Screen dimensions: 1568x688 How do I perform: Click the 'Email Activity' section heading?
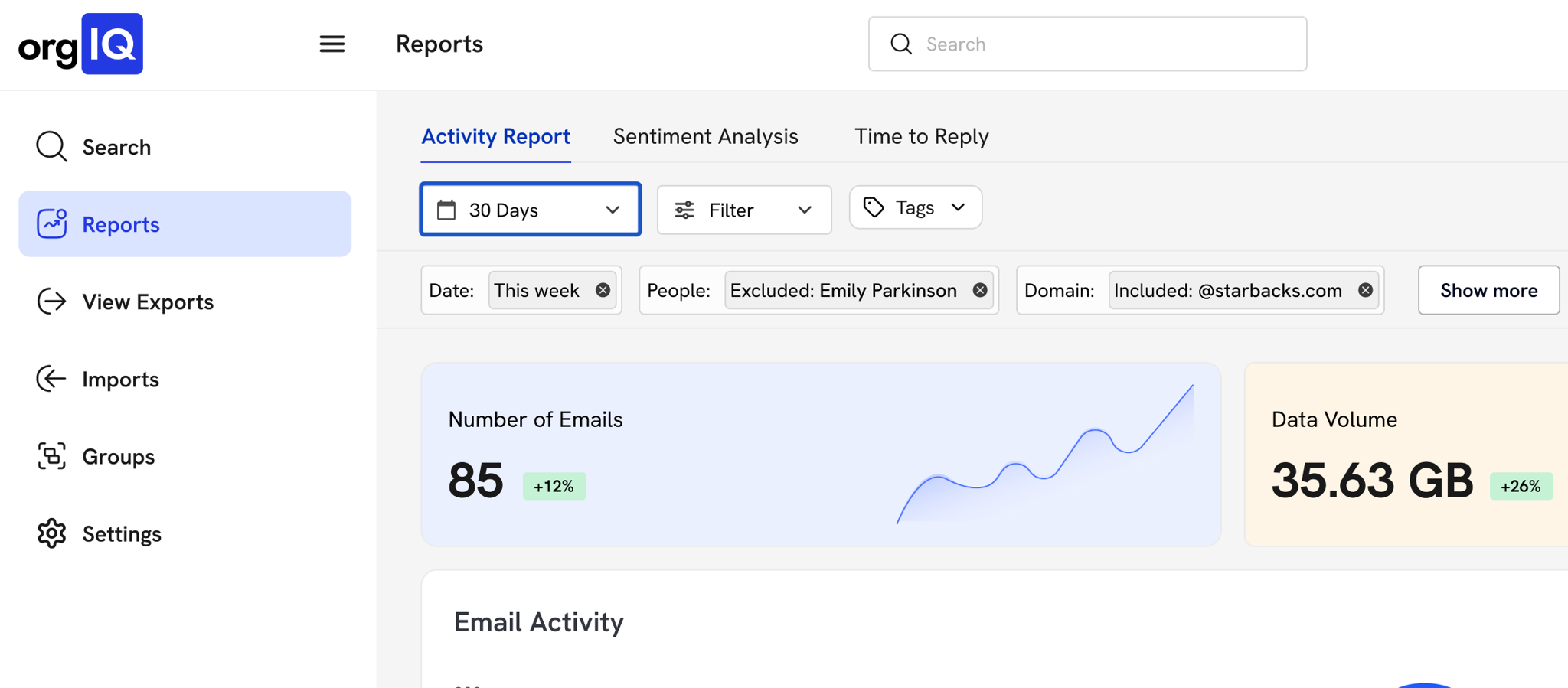coord(539,622)
